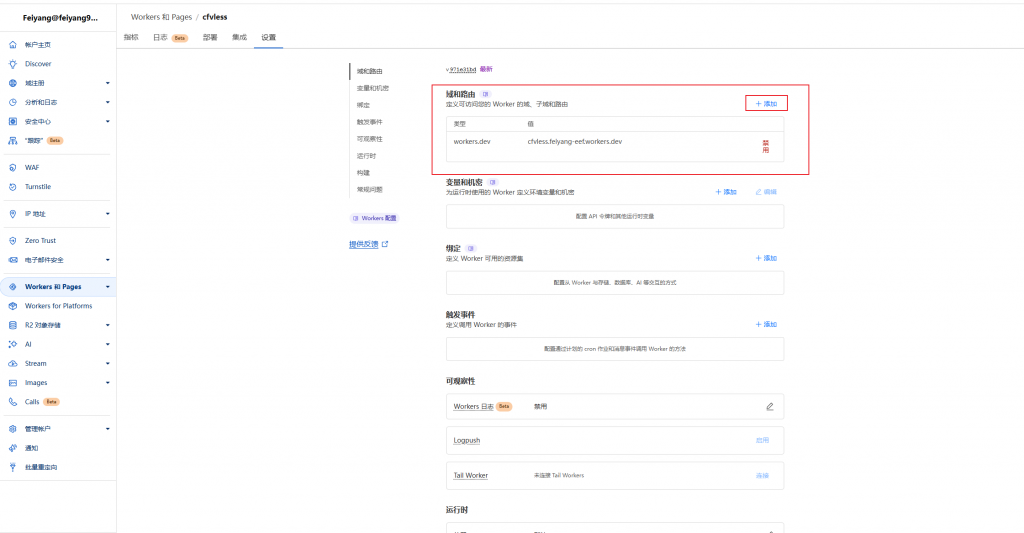Click the cfvless.feiyang-eet.workers.dev value

[x=575, y=142]
